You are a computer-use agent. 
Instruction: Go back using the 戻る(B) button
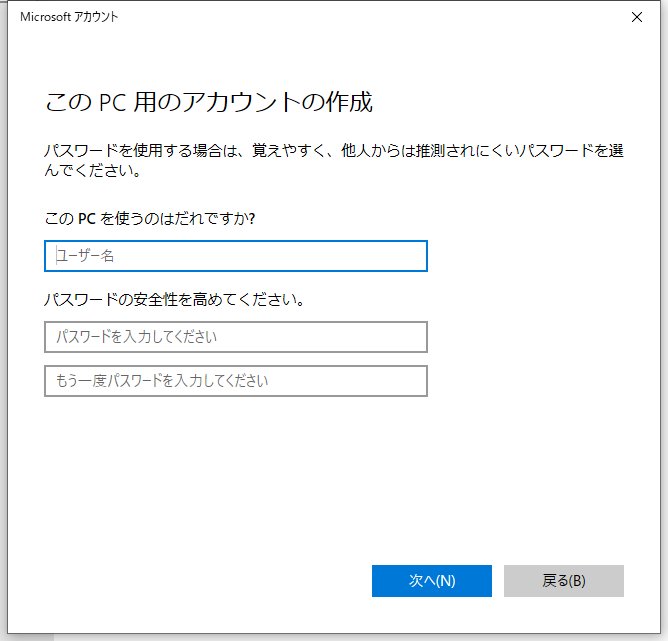coord(564,581)
